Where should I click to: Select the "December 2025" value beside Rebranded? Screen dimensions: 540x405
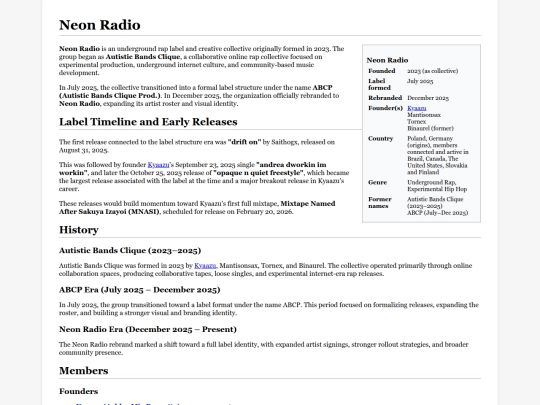click(428, 98)
